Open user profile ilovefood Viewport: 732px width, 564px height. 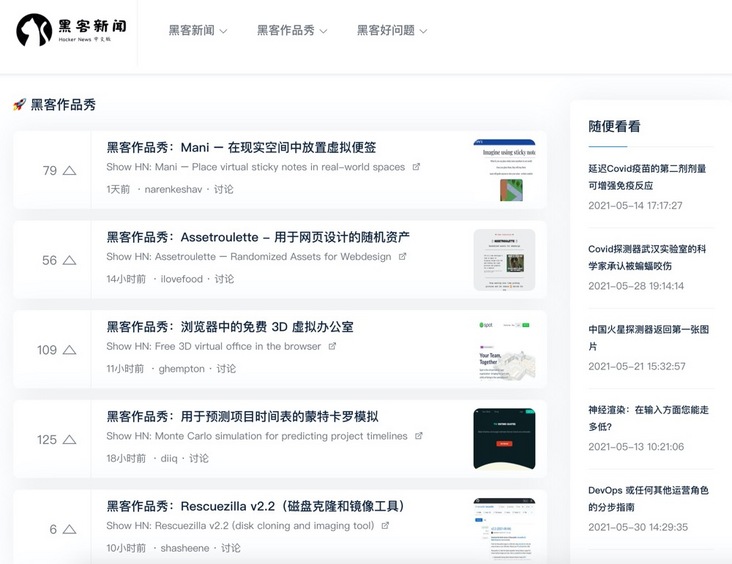point(181,279)
